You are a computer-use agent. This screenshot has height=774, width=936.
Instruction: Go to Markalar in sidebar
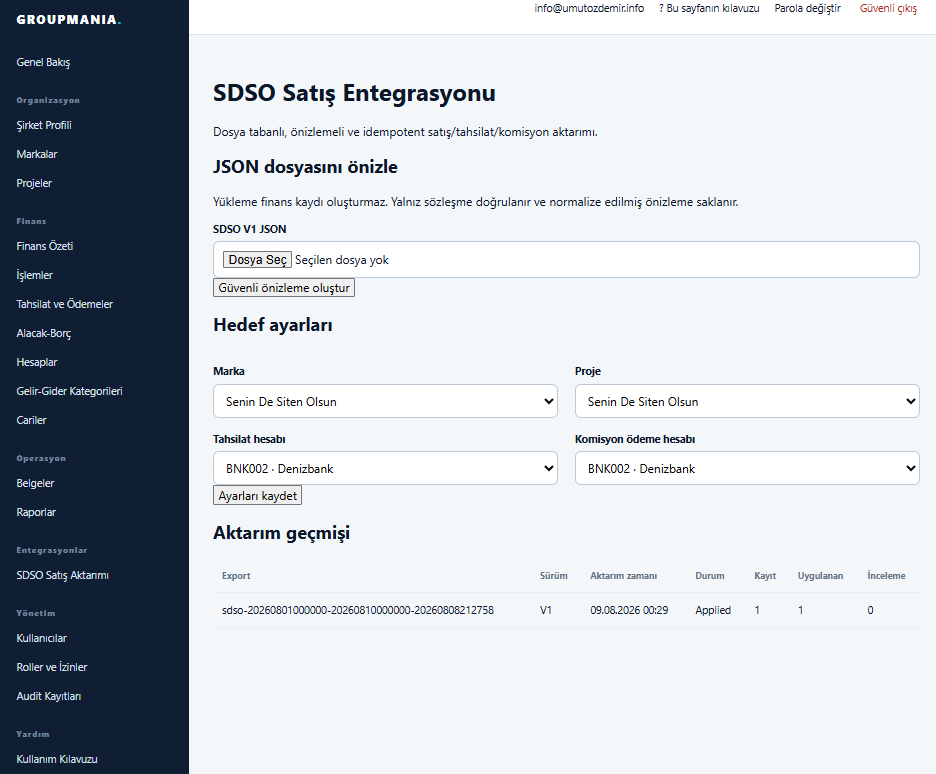[37, 154]
